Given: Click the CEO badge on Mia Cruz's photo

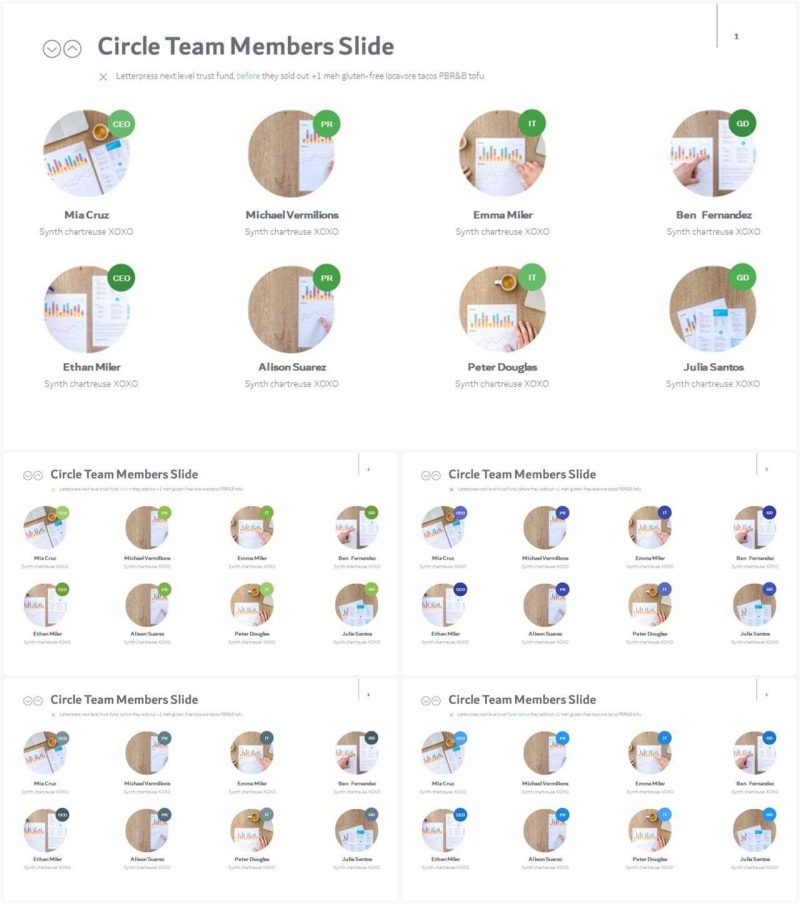Looking at the screenshot, I should tap(121, 124).
